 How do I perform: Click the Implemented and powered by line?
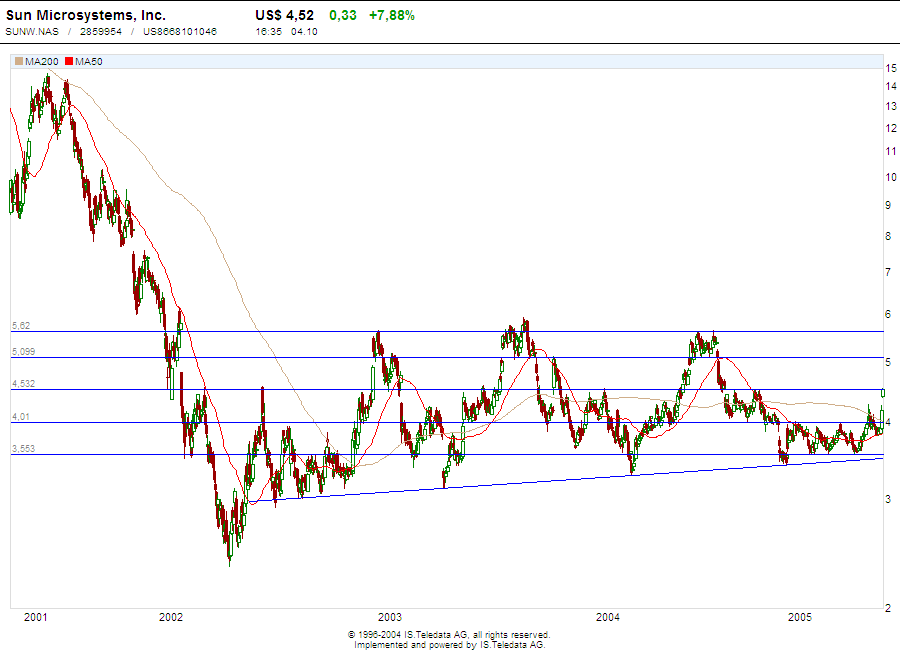click(x=449, y=645)
